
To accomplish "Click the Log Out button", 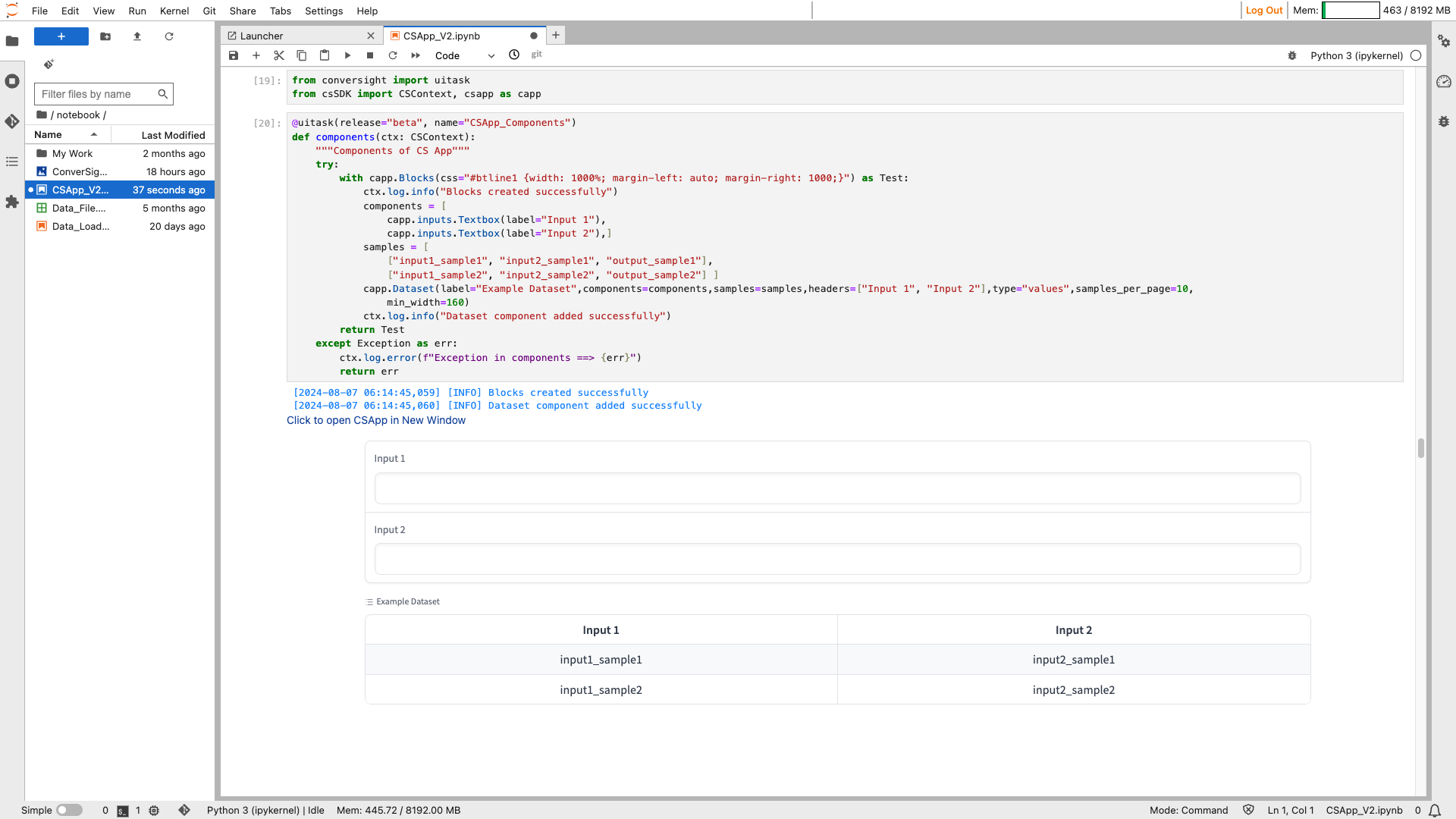I will click(x=1263, y=10).
